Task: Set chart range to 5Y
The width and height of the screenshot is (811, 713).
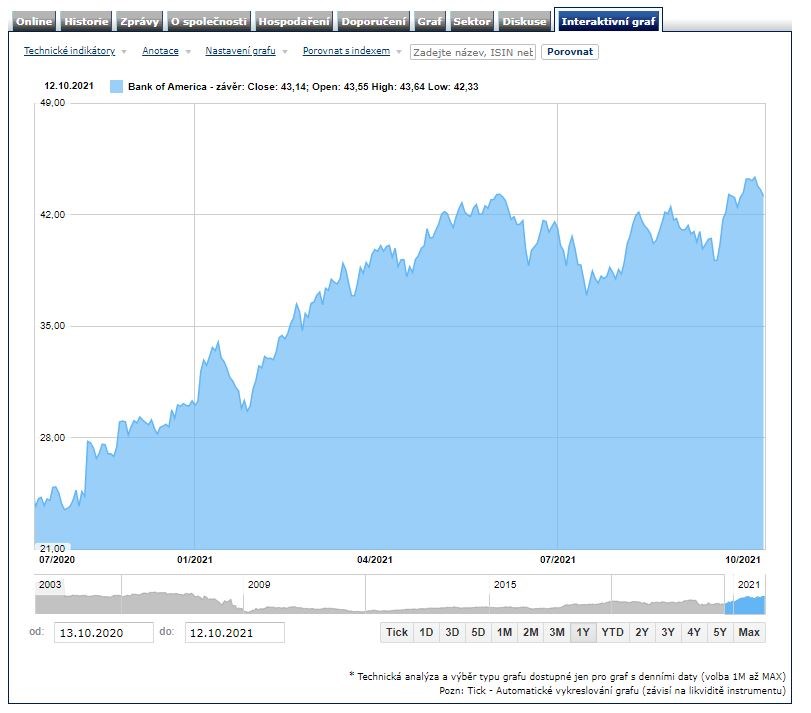Action: (719, 632)
